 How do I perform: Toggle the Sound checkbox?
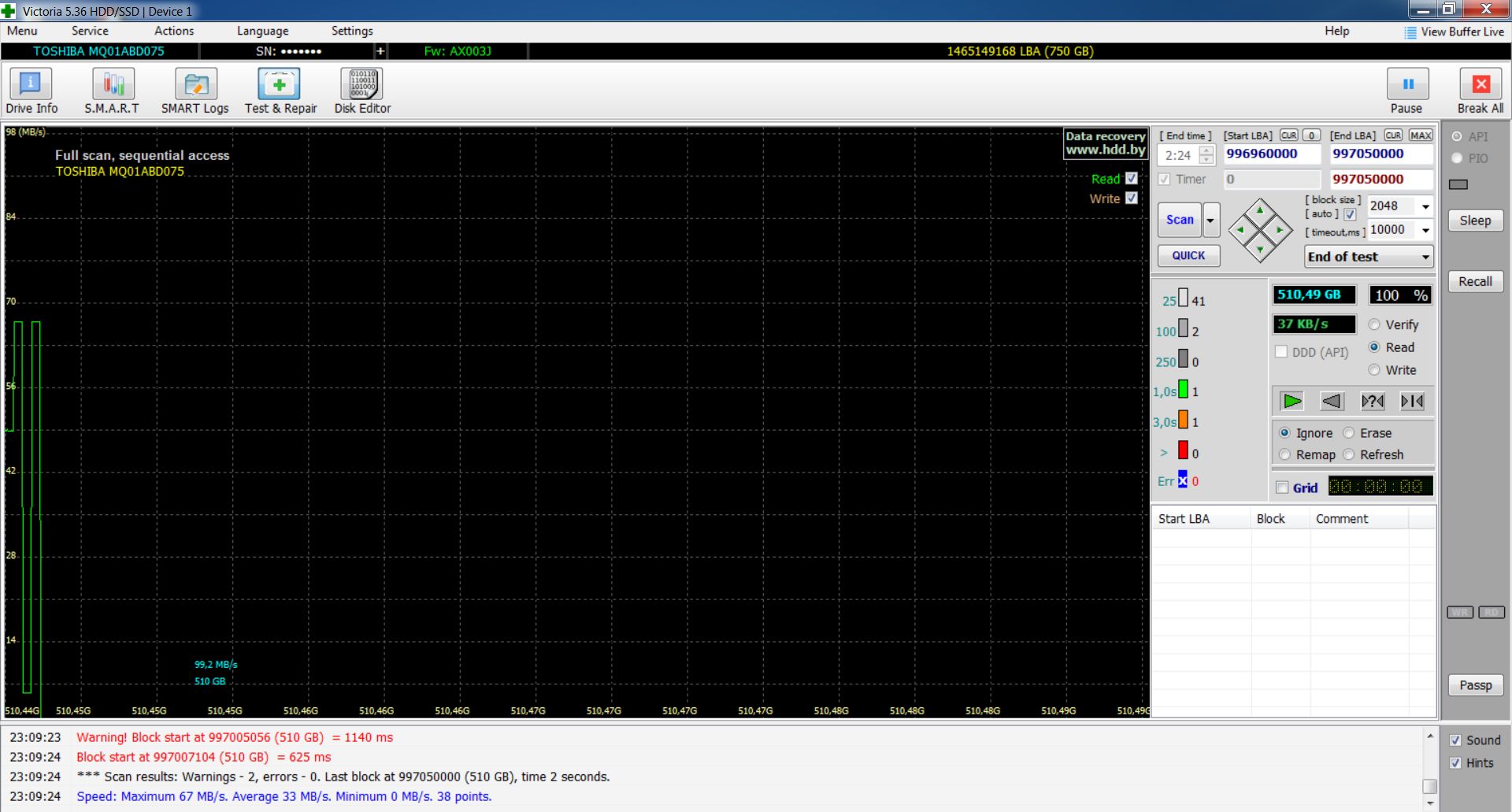pos(1455,740)
